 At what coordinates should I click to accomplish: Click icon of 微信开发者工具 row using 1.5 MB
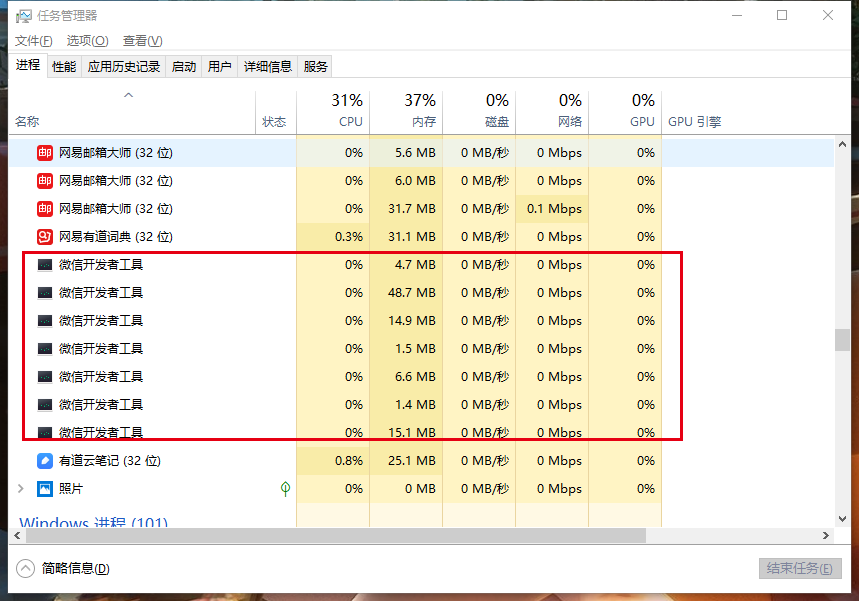[x=45, y=349]
